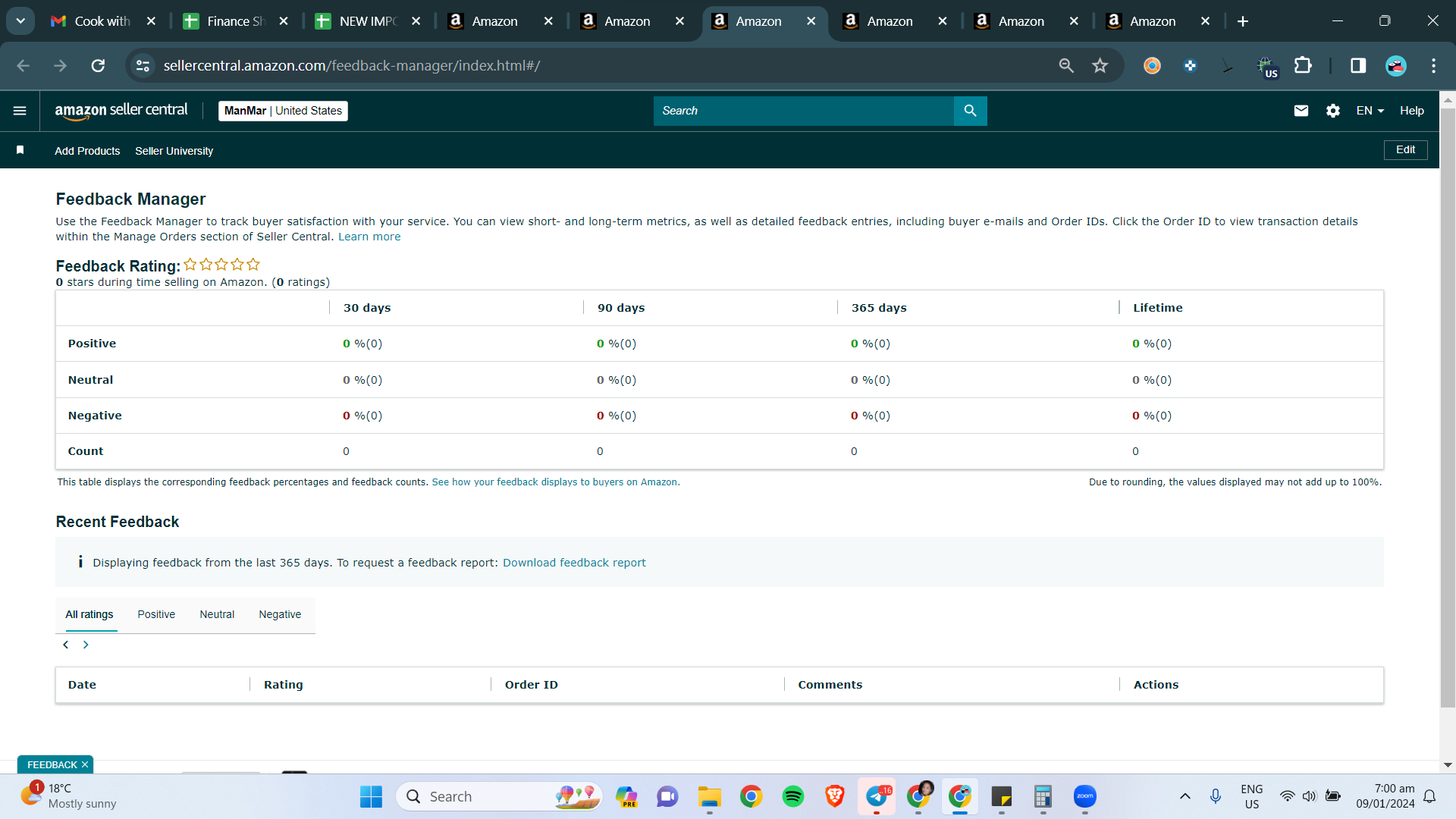Viewport: 1456px width, 819px height.
Task: Click inside the Seller Central search field
Action: coord(803,111)
